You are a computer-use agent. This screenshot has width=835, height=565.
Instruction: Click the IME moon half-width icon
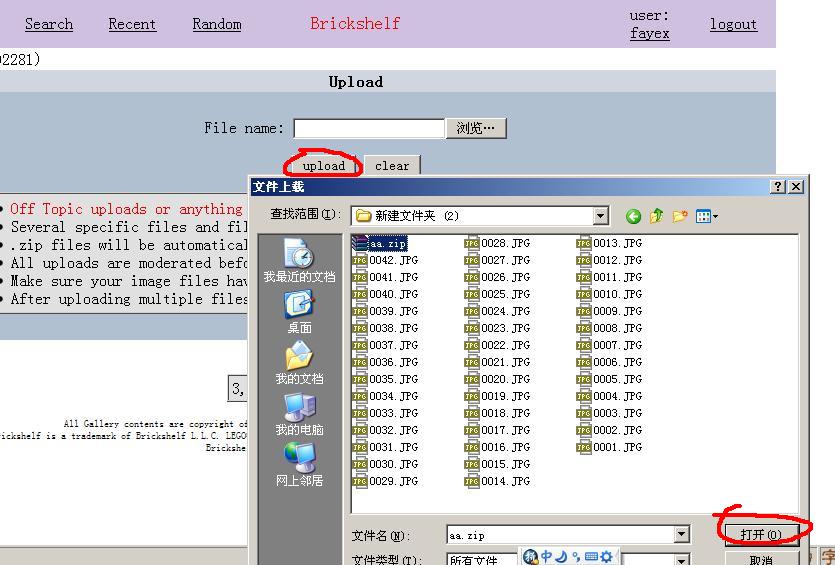coord(561,557)
